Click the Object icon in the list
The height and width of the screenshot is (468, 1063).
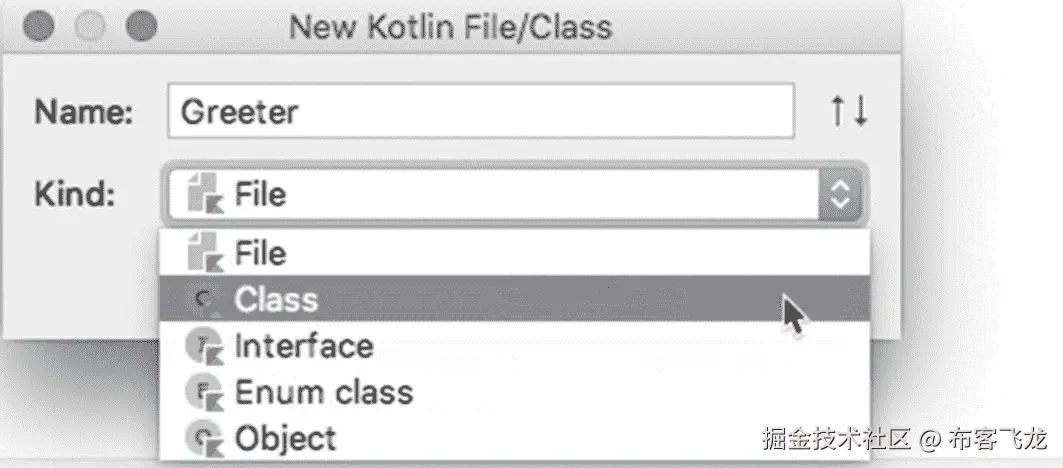[203, 437]
